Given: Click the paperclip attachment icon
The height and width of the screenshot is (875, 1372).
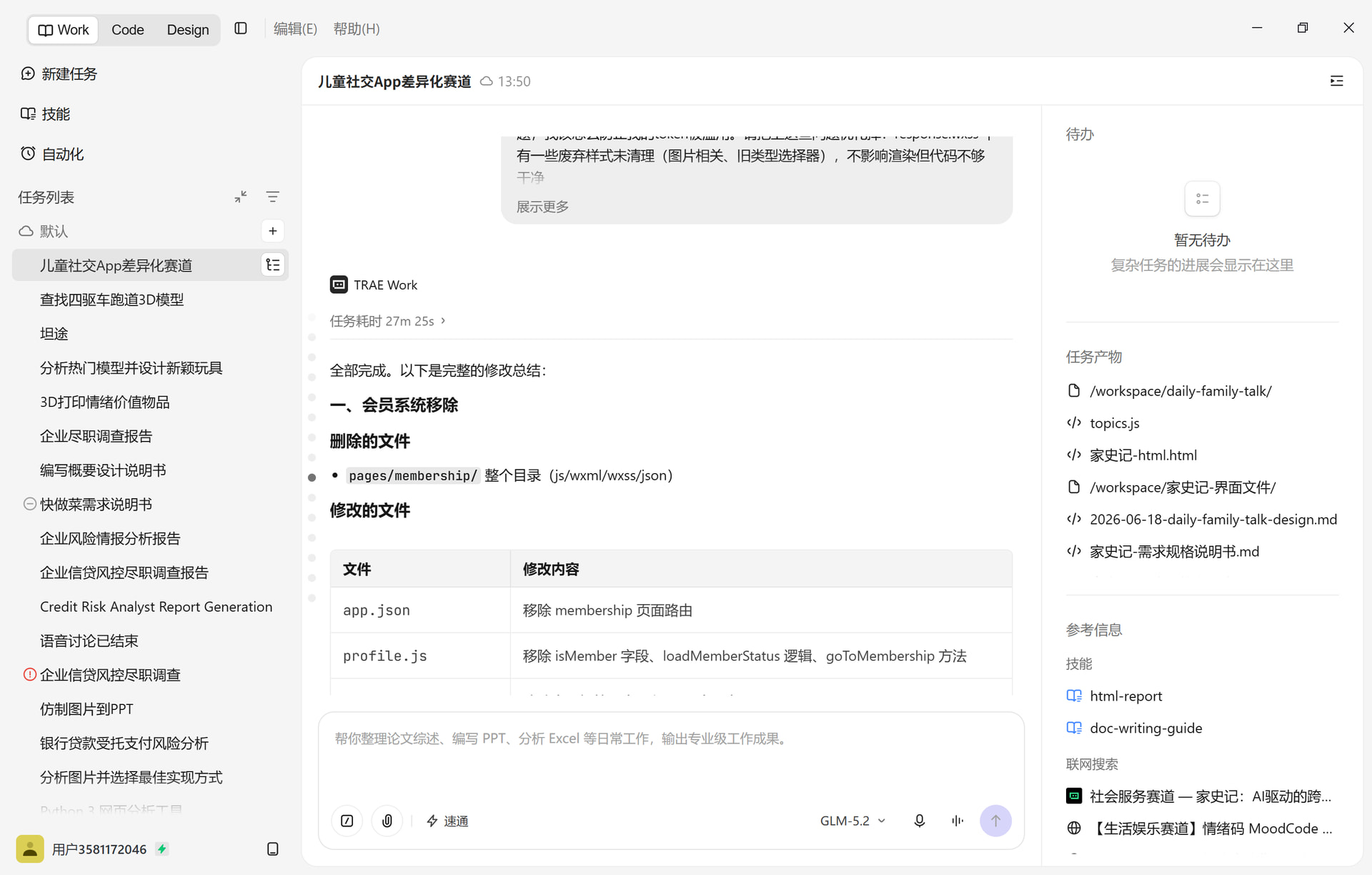Looking at the screenshot, I should 387,821.
